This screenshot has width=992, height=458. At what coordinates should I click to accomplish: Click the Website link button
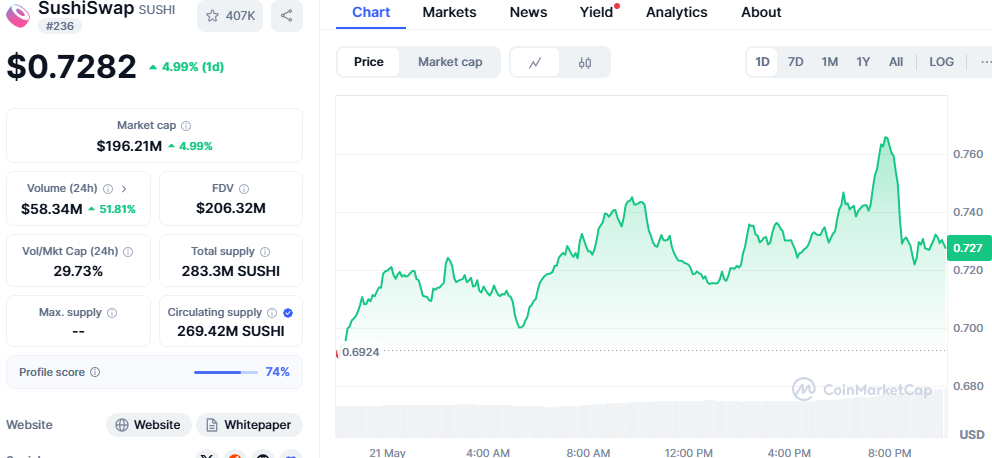click(x=149, y=425)
